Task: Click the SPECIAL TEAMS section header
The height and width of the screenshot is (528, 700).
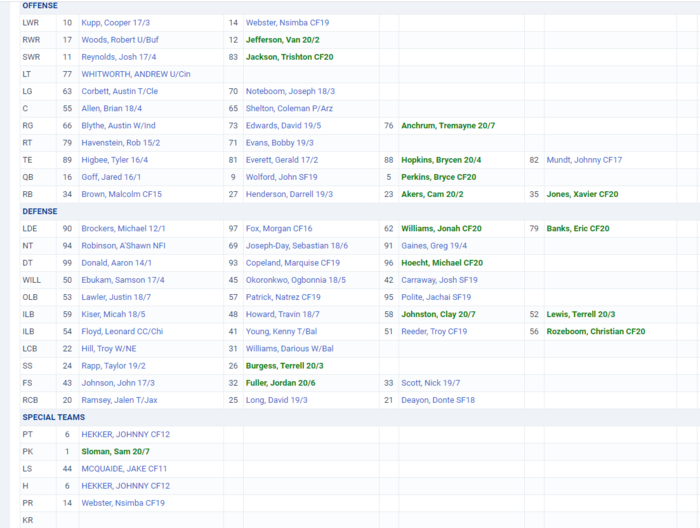Action: (x=53, y=417)
